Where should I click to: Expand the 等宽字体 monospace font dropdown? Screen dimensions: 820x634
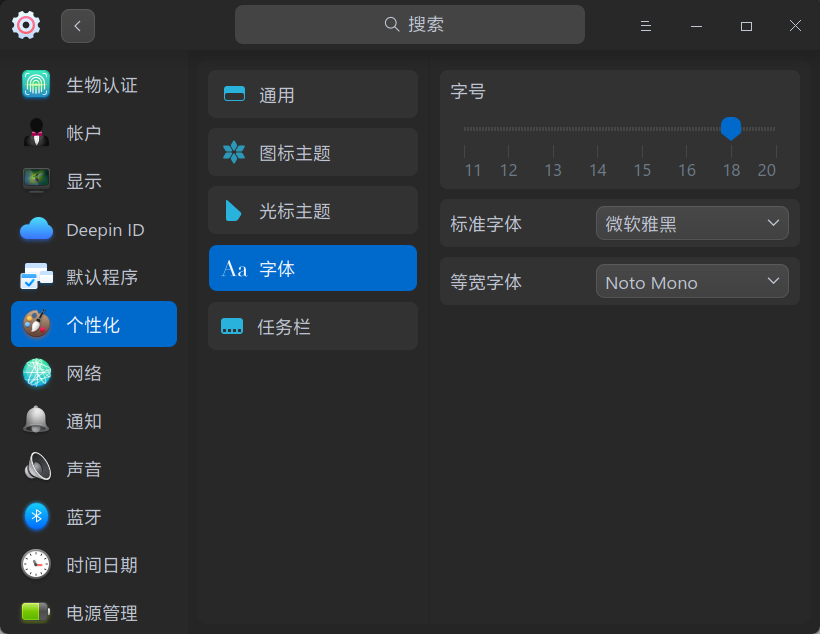pyautogui.click(x=692, y=281)
